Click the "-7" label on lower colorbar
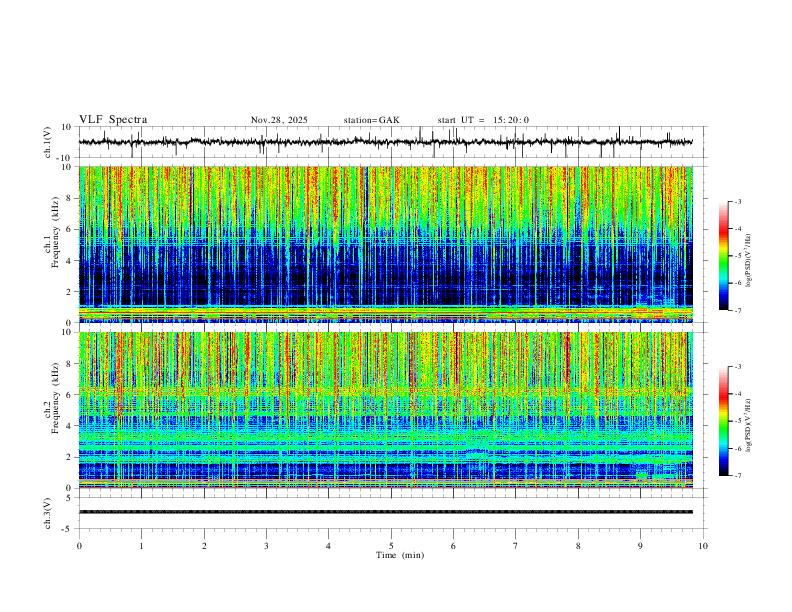The image size is (792, 612). point(737,475)
